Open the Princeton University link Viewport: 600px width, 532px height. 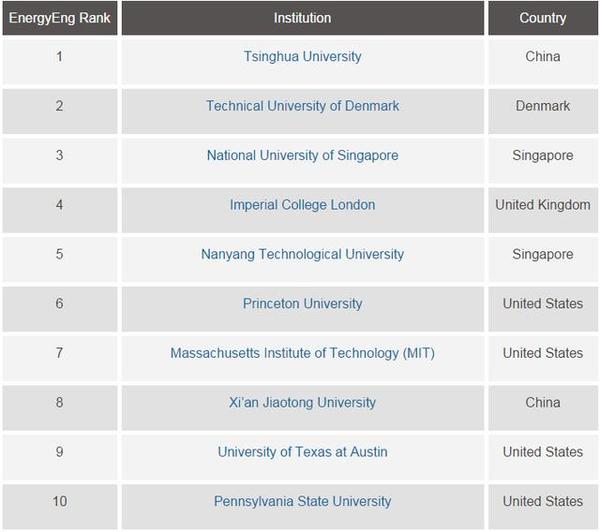(302, 304)
